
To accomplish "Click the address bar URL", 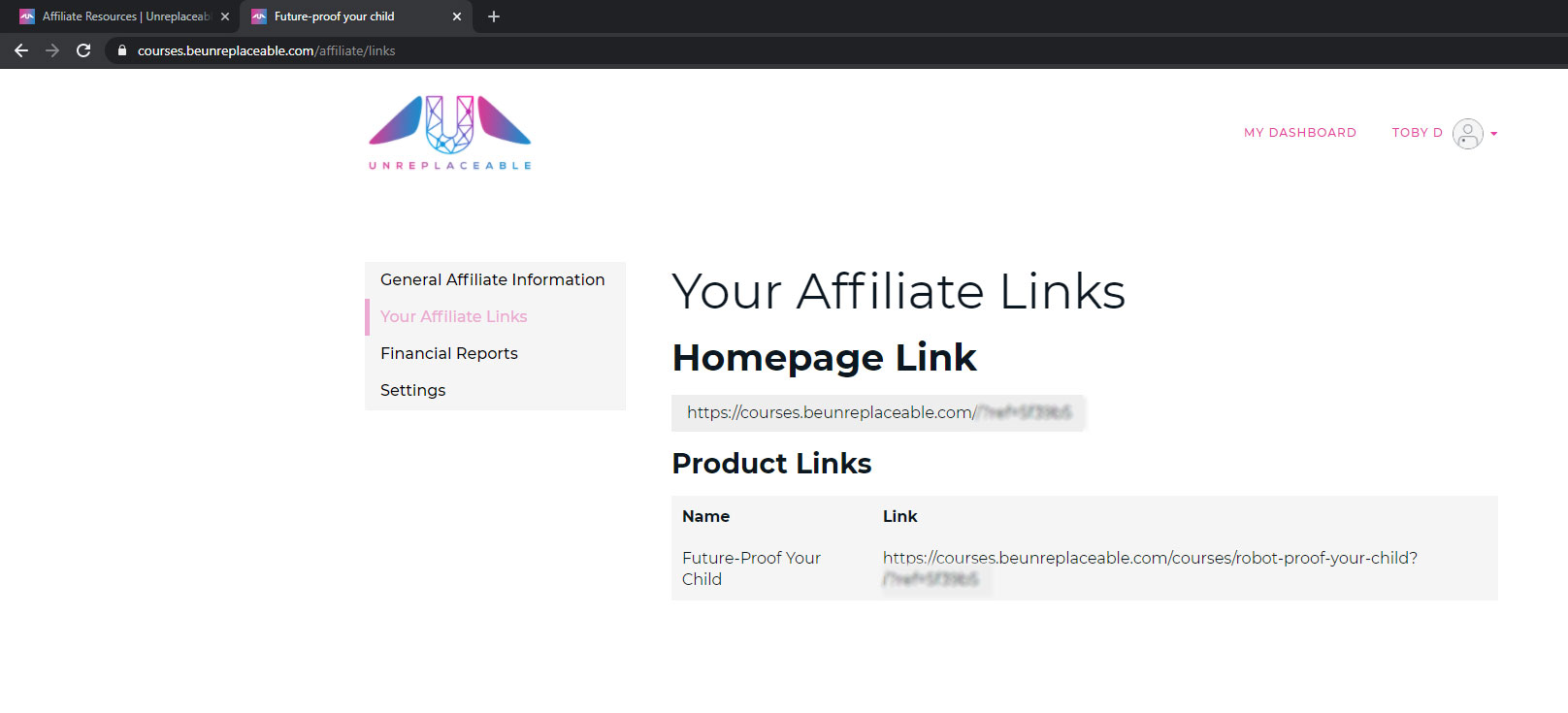I will 266,50.
